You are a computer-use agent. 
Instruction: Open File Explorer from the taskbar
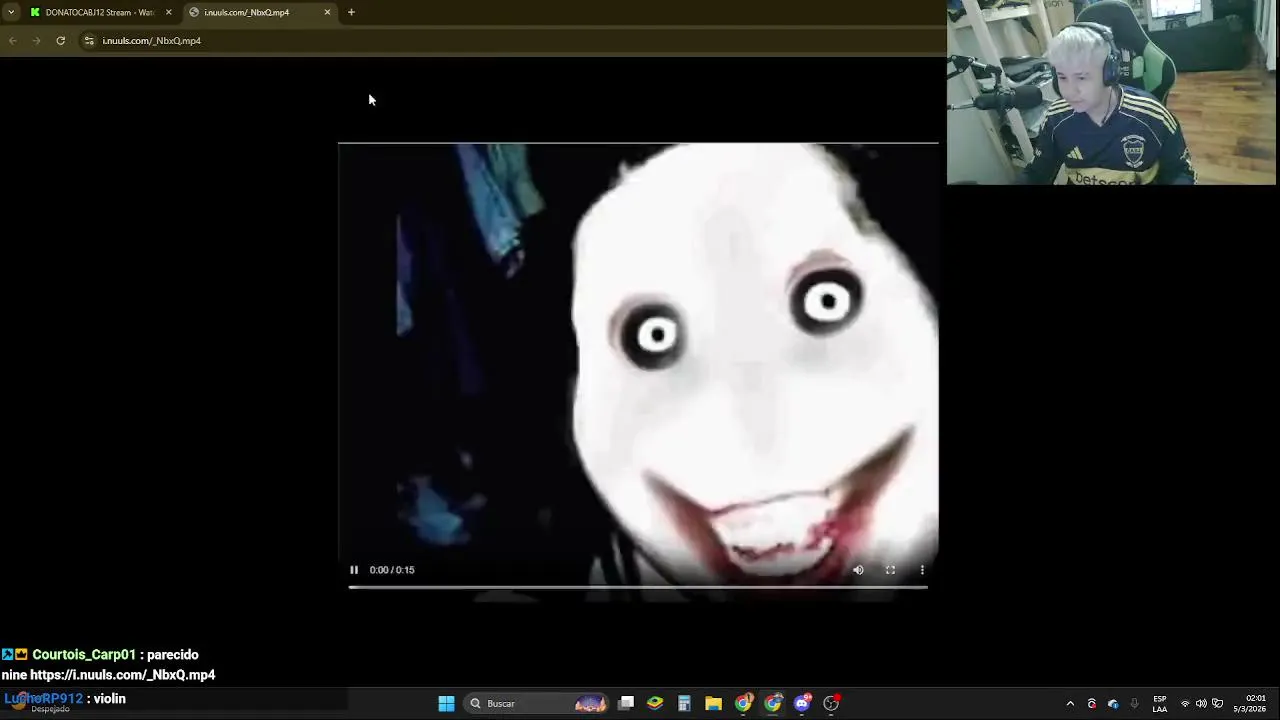click(713, 704)
